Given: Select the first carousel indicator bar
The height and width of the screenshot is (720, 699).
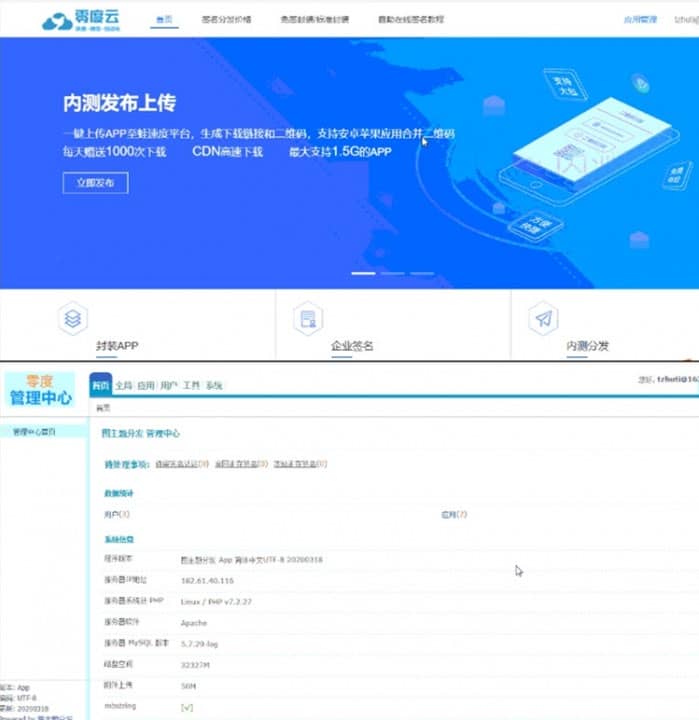Looking at the screenshot, I should pyautogui.click(x=363, y=273).
